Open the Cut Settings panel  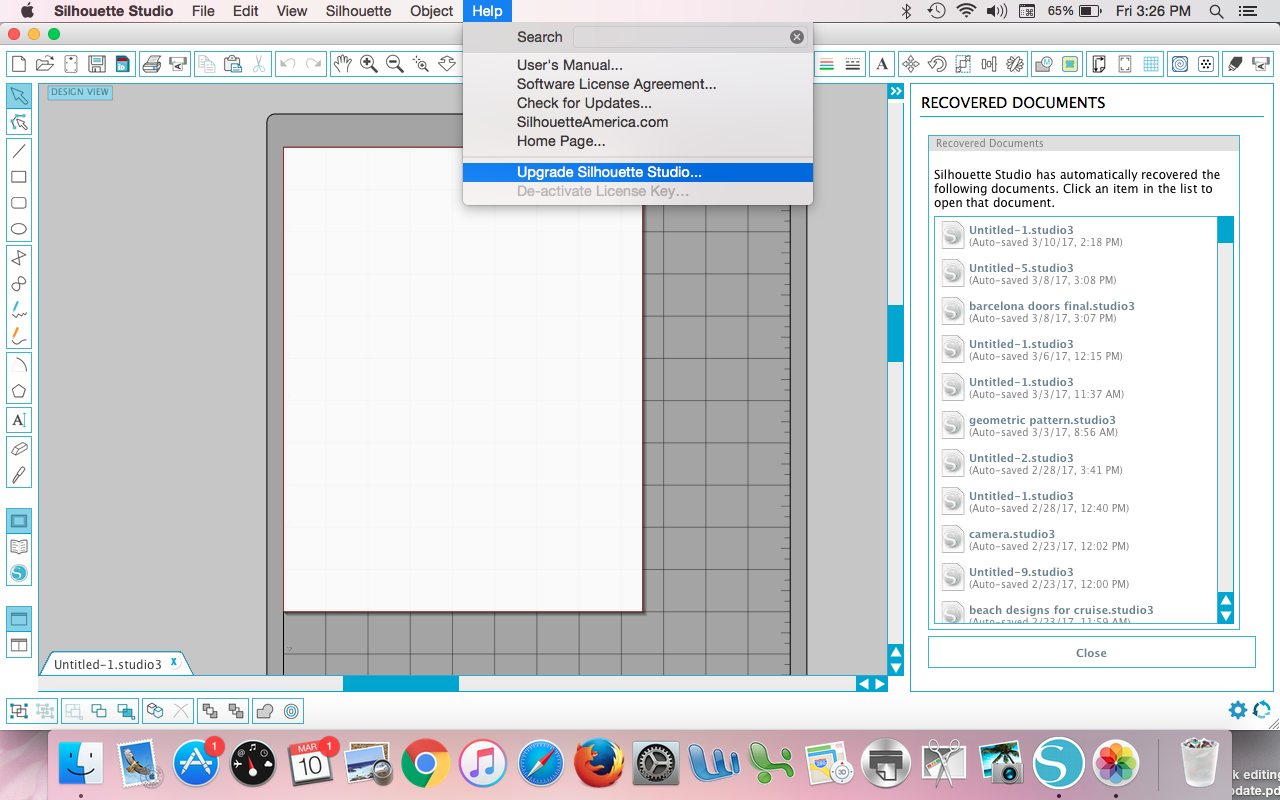[x=1233, y=63]
